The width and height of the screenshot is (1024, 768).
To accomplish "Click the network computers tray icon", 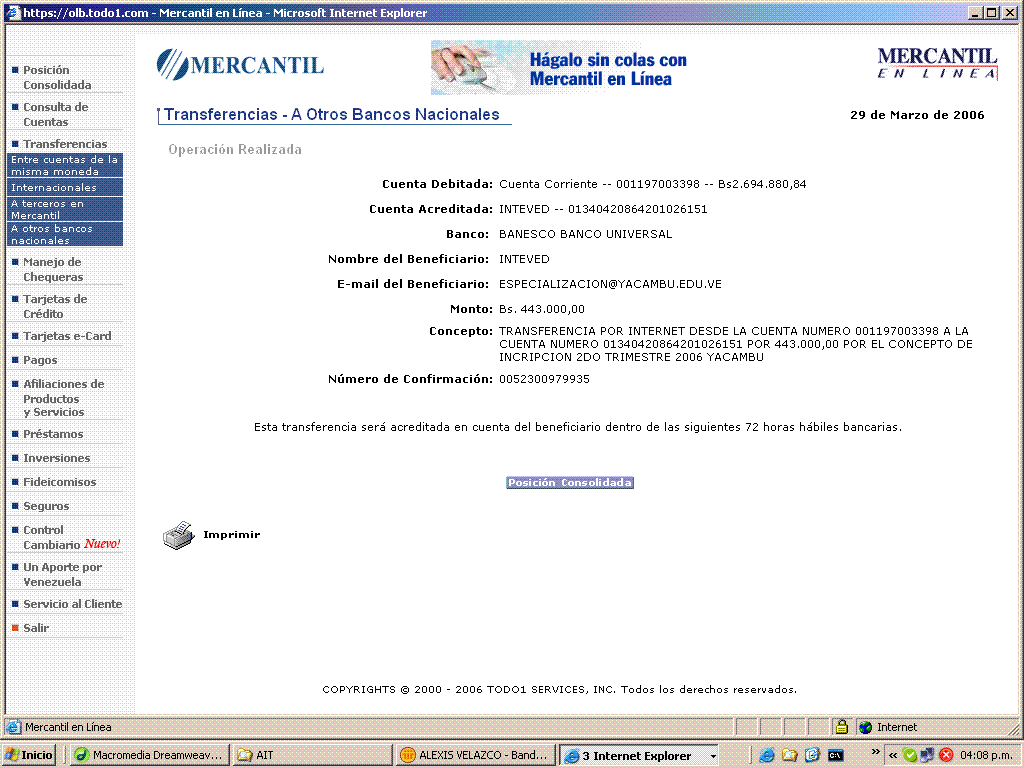I will click(927, 755).
